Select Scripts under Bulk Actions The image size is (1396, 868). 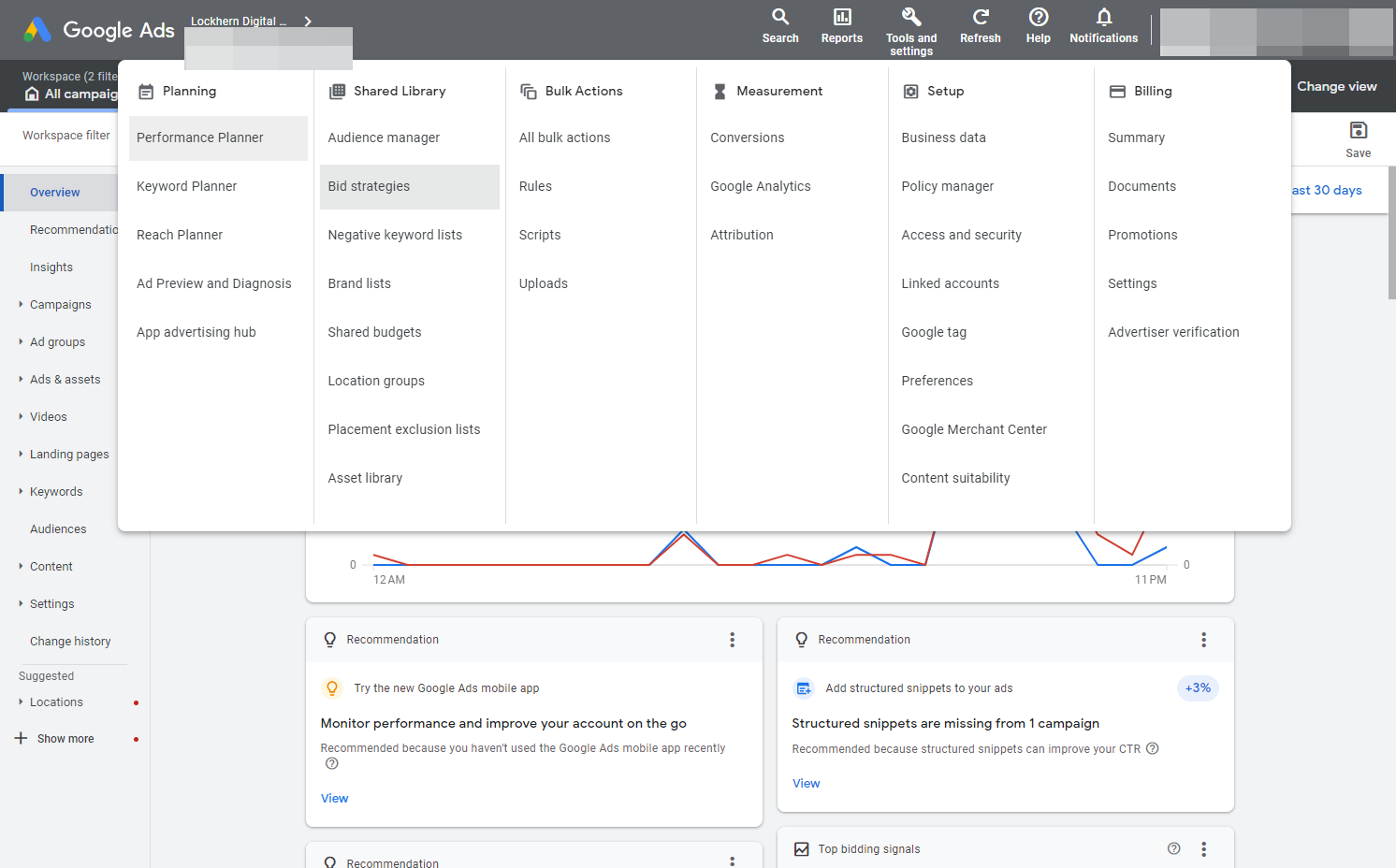pyautogui.click(x=540, y=235)
